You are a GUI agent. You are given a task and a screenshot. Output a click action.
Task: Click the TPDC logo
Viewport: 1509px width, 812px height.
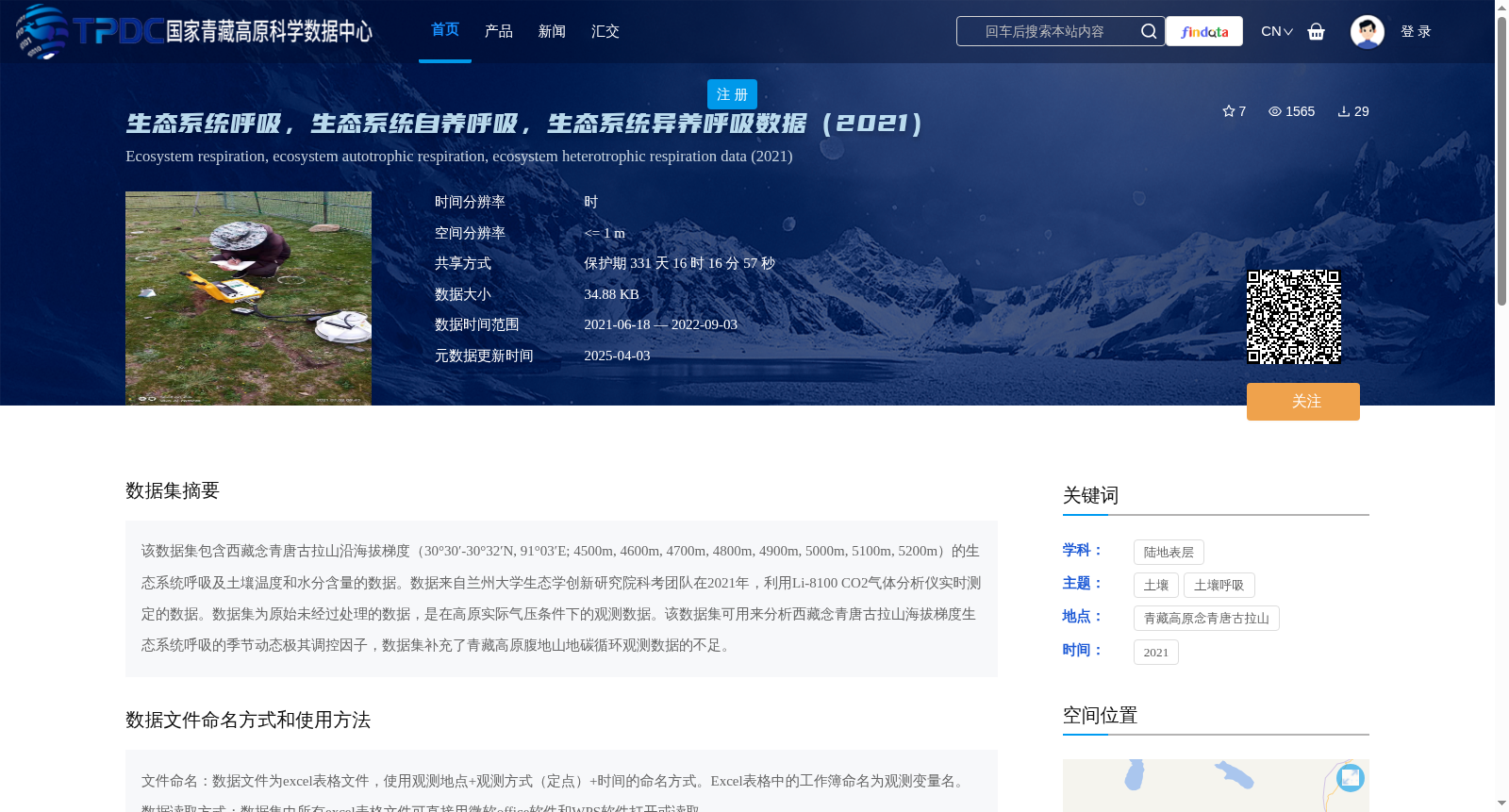point(193,31)
